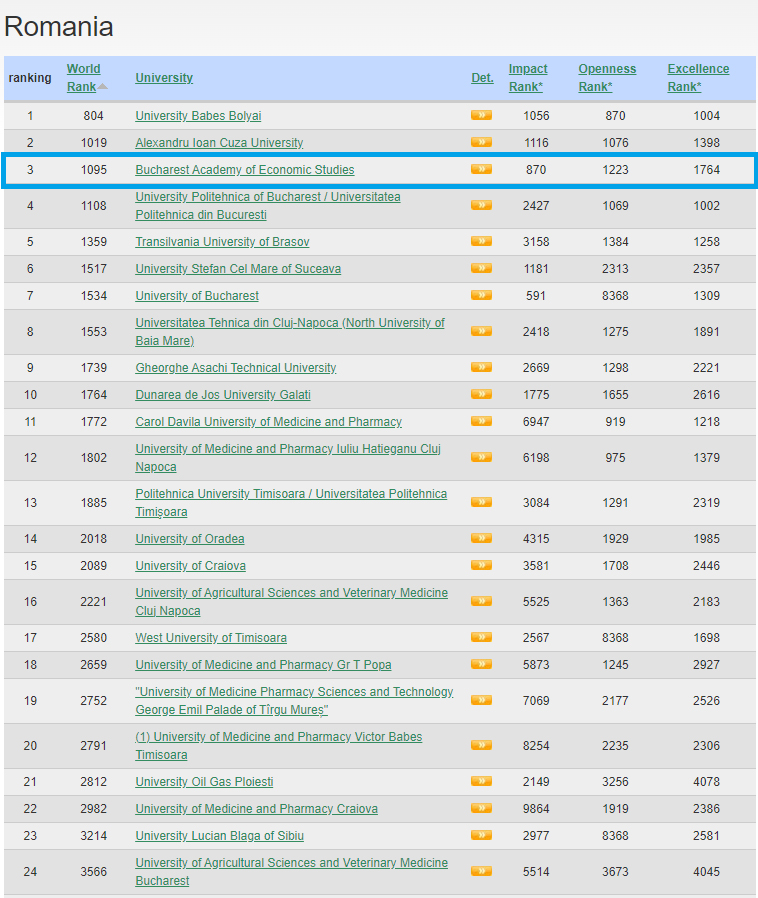This screenshot has width=758, height=898.
Task: Open George Emil Palade of Tîrgu Mureș link
Action: [x=294, y=700]
